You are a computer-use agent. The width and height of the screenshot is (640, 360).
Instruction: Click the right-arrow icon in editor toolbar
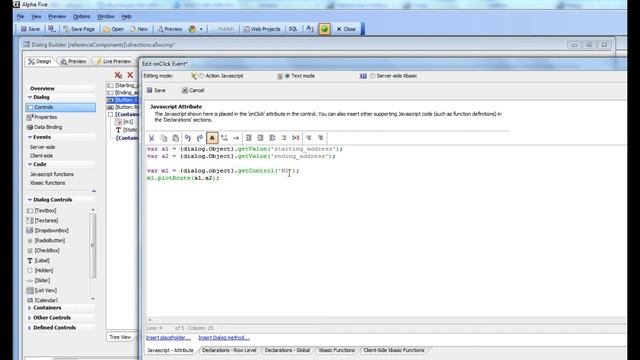[236, 138]
